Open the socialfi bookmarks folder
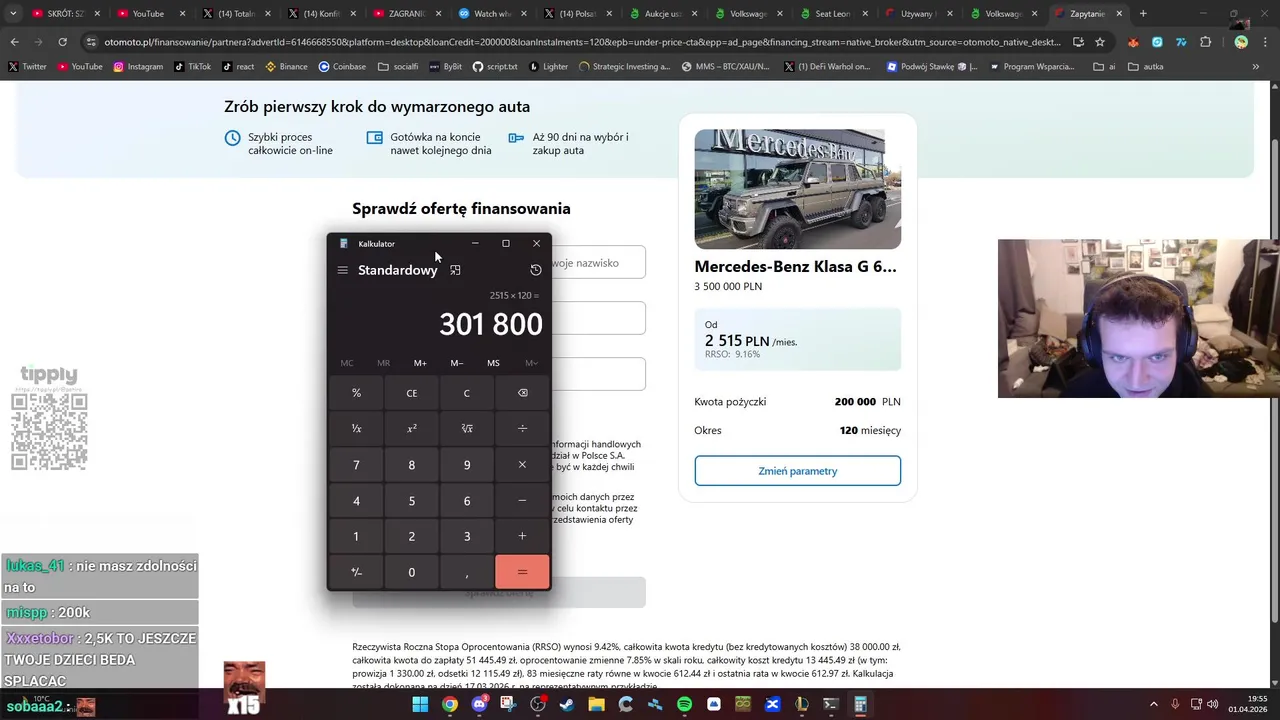 click(x=398, y=67)
